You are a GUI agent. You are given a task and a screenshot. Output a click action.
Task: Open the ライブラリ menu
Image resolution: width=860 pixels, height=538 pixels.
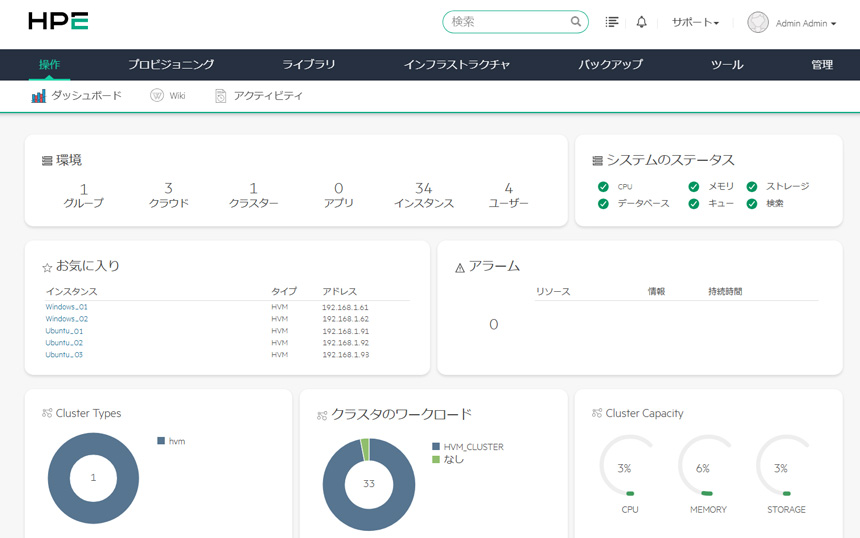point(309,65)
